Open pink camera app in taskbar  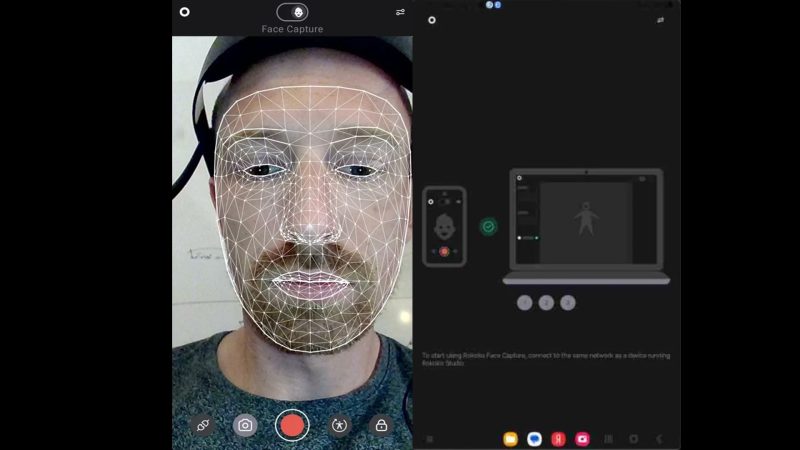[582, 438]
